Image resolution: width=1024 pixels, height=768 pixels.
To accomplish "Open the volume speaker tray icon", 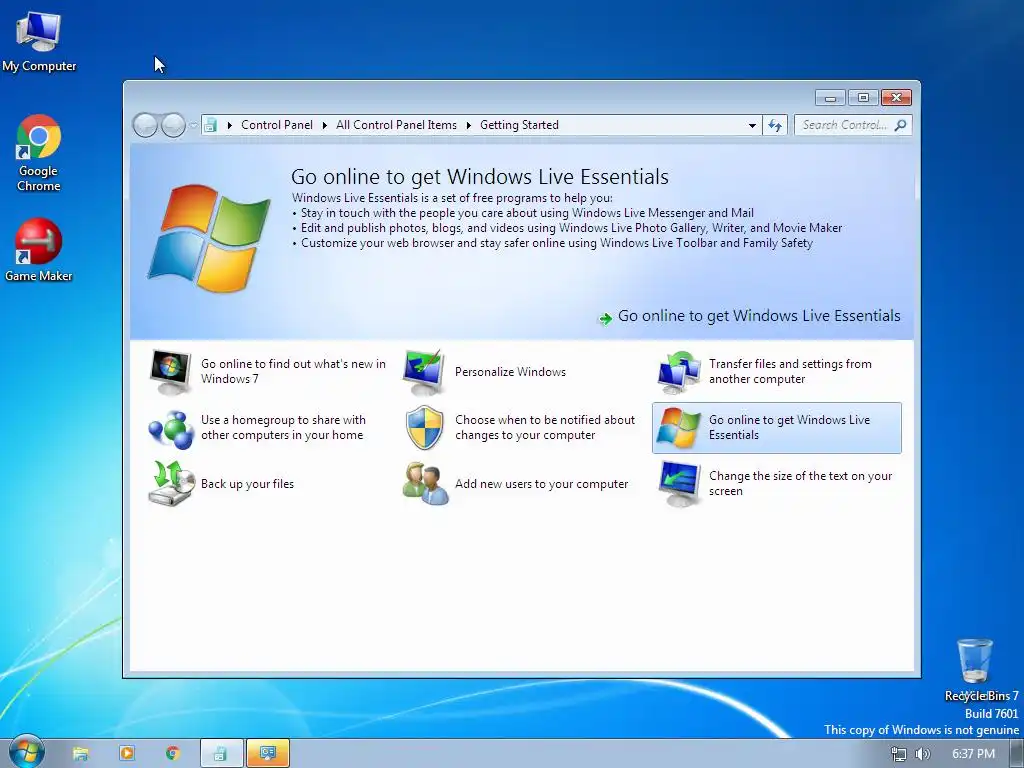I will 922,754.
